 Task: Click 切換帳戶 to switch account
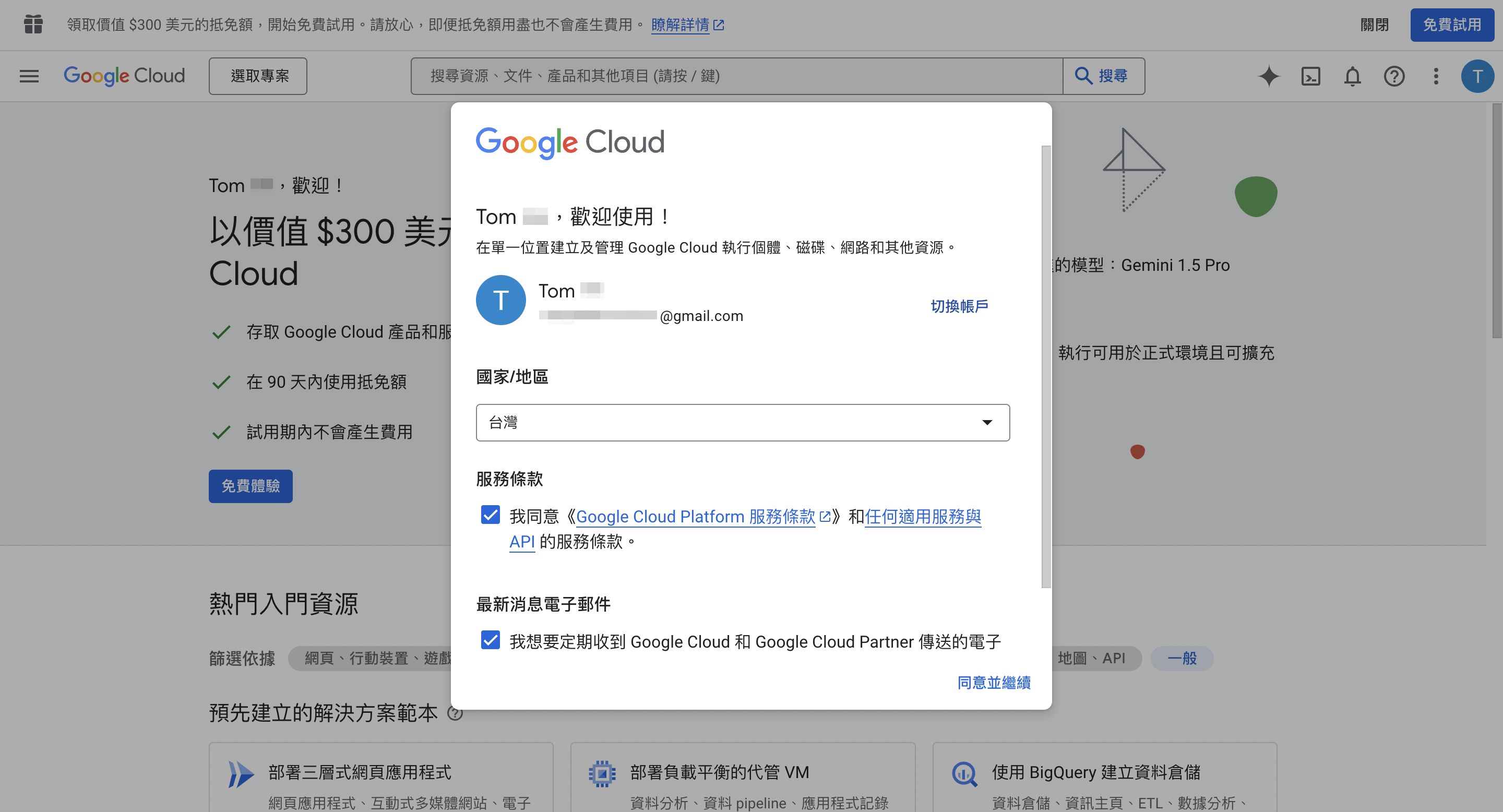[x=960, y=306]
